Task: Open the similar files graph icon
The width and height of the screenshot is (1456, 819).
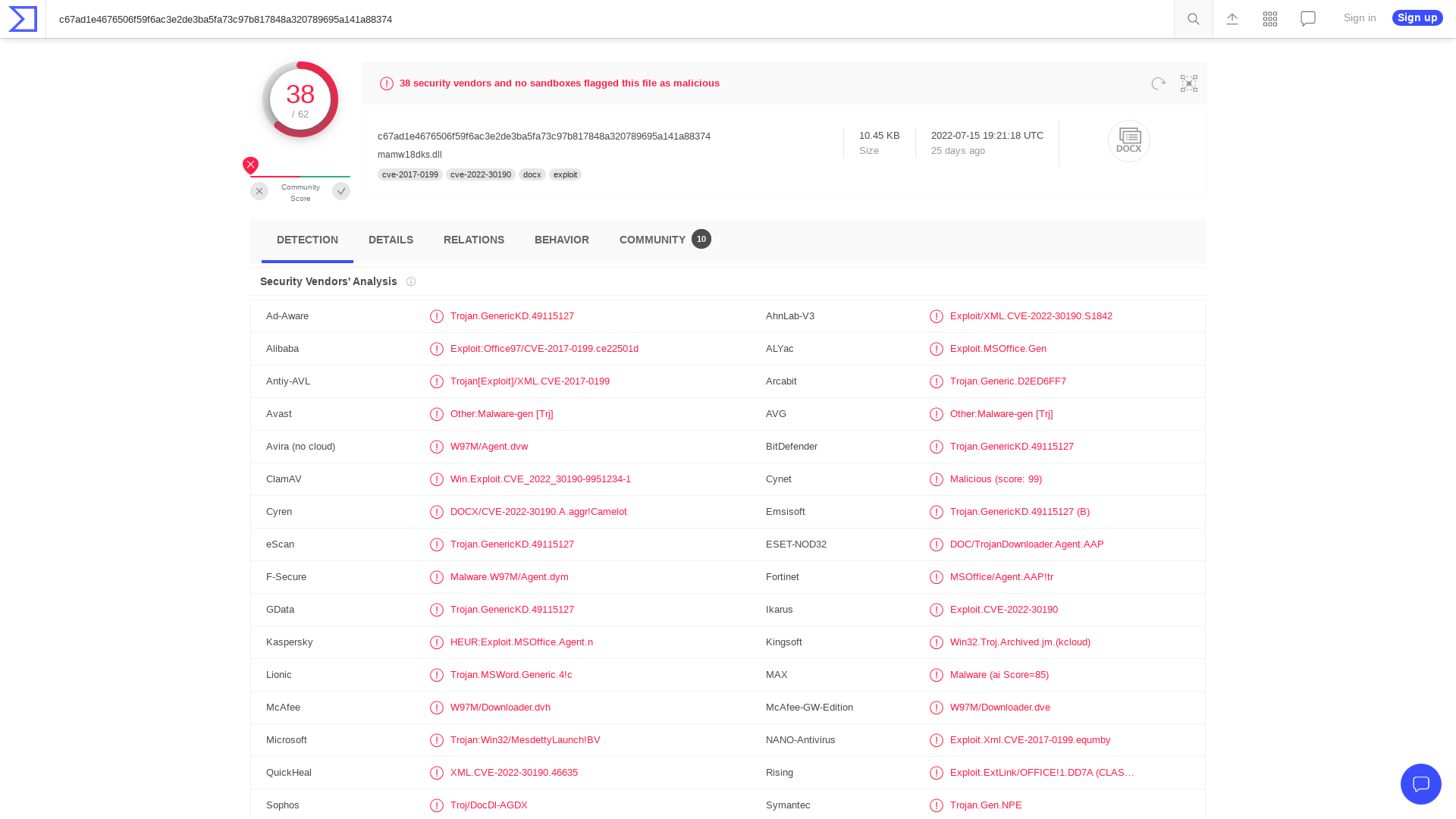Action: point(1188,83)
